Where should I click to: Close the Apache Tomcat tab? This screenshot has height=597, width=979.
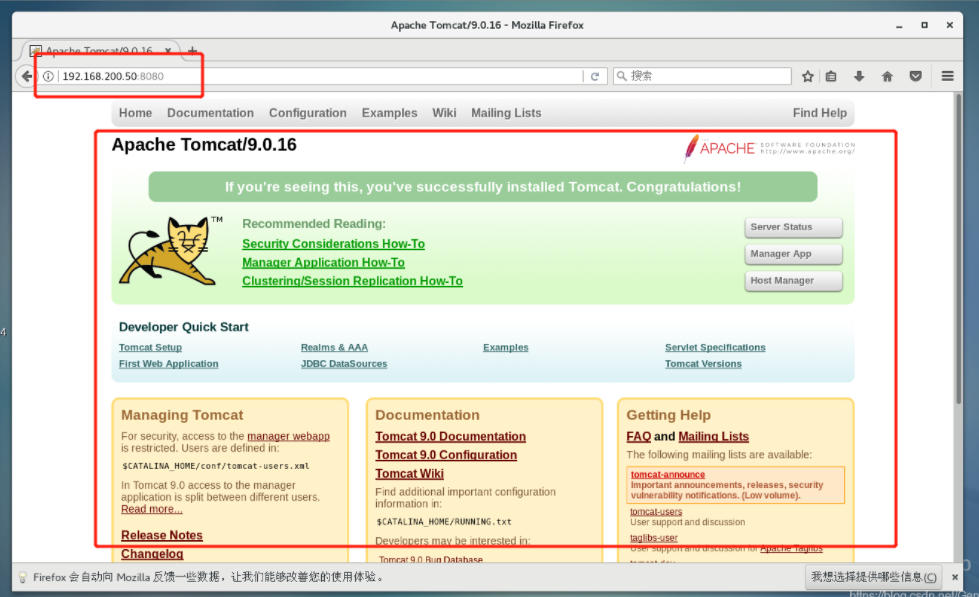[168, 51]
